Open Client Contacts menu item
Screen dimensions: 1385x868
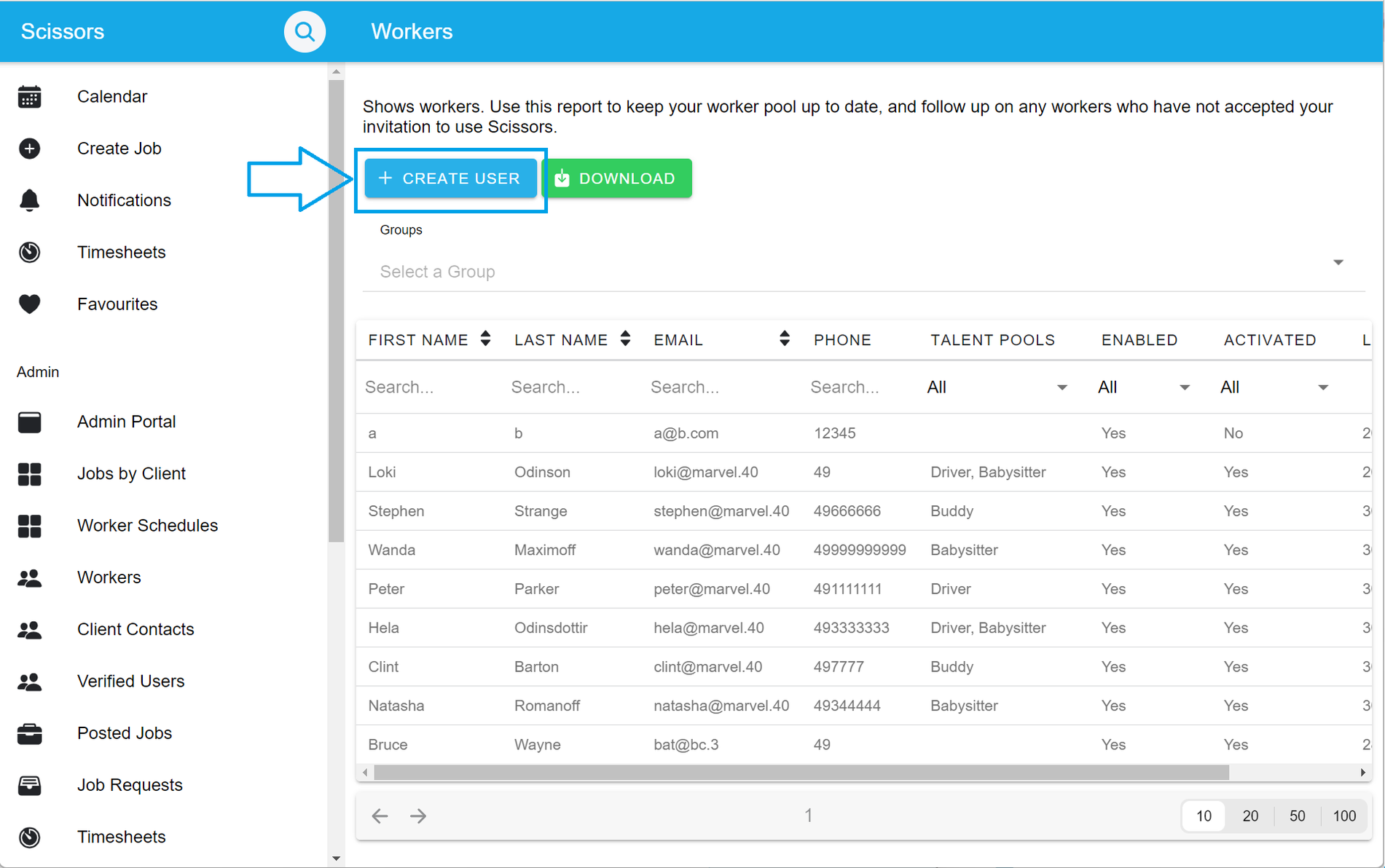pos(136,630)
